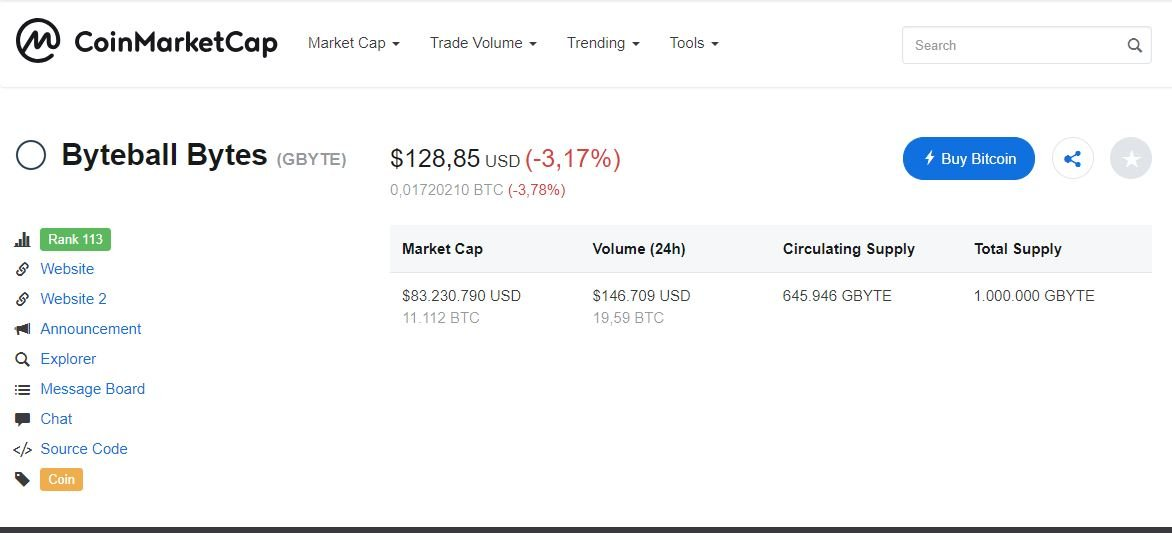
Task: Open the Website link
Action: 67,269
